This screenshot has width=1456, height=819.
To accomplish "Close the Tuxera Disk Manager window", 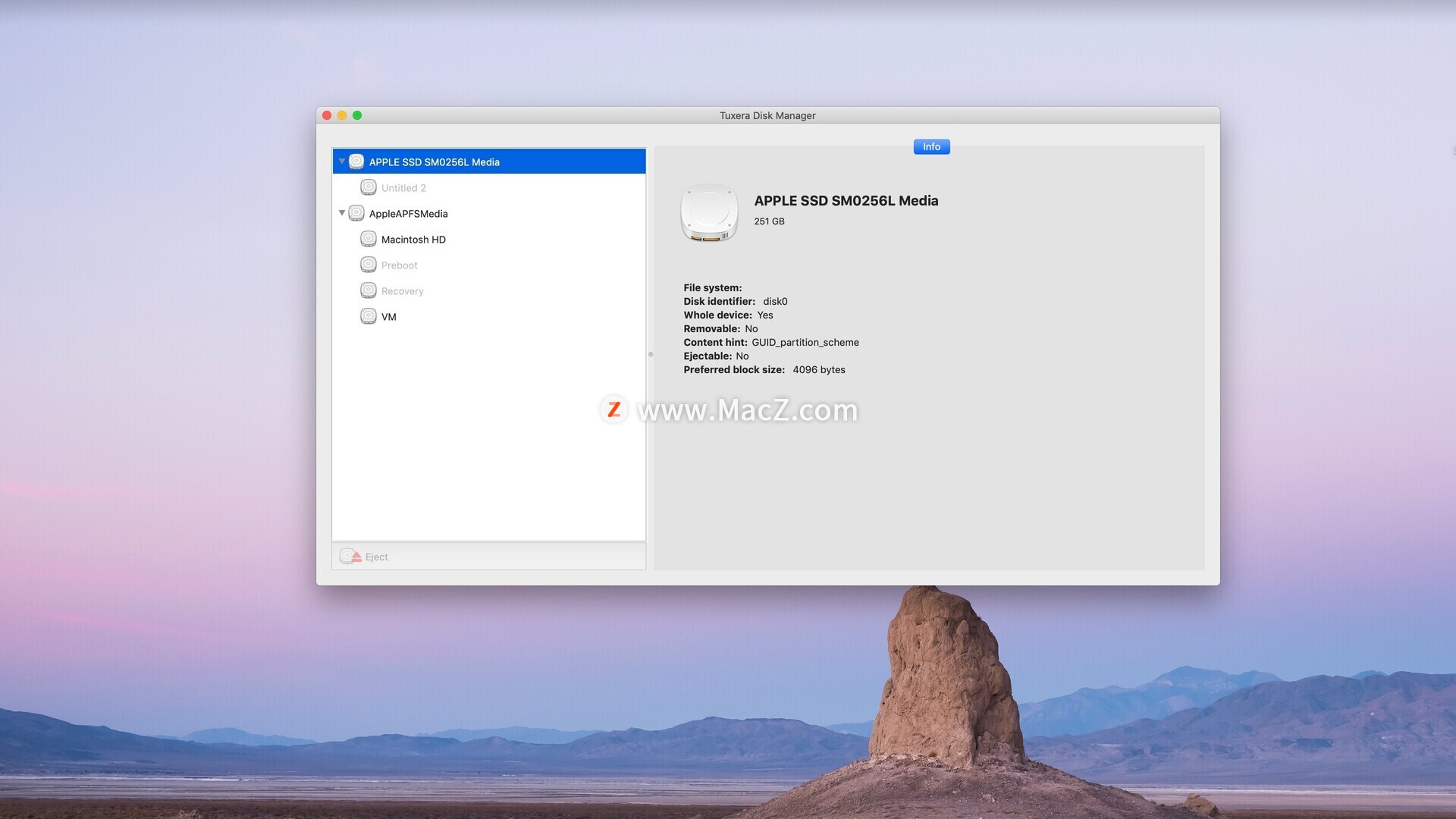I will [x=327, y=115].
